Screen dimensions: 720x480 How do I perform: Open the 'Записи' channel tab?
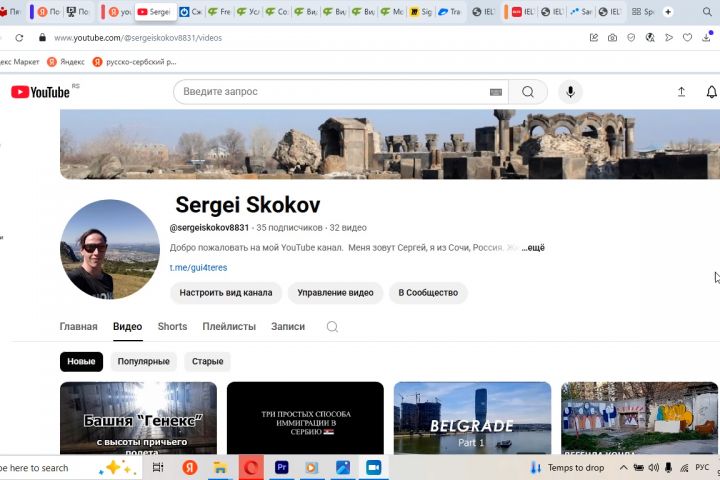click(x=288, y=327)
